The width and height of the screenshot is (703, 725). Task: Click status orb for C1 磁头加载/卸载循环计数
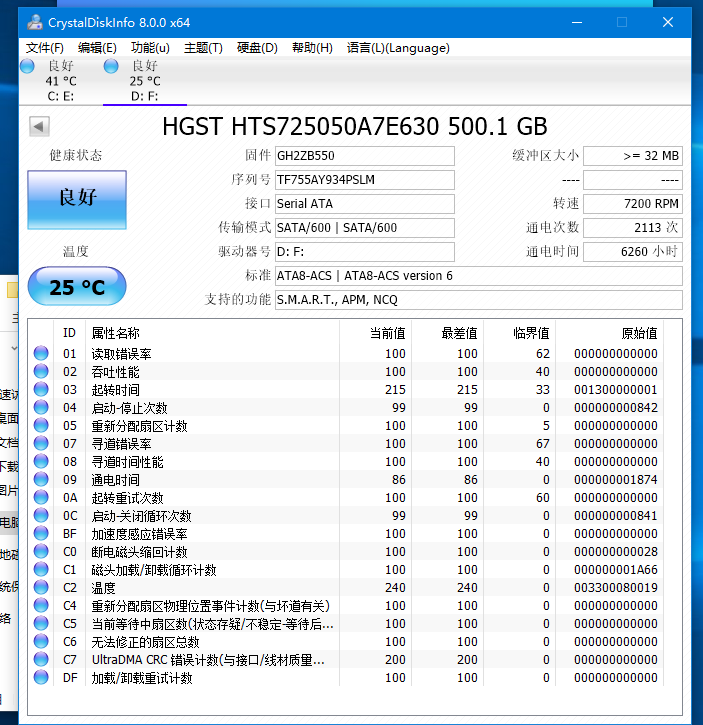click(41, 570)
